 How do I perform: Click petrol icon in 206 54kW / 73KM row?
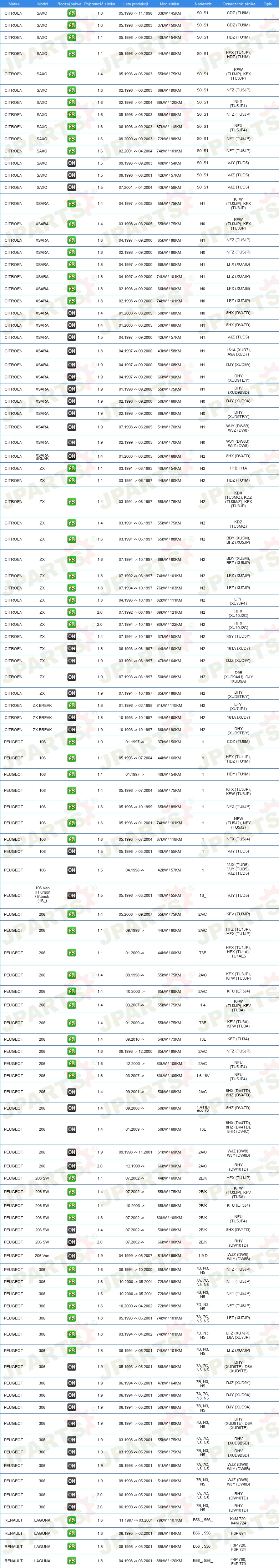[72, 1039]
